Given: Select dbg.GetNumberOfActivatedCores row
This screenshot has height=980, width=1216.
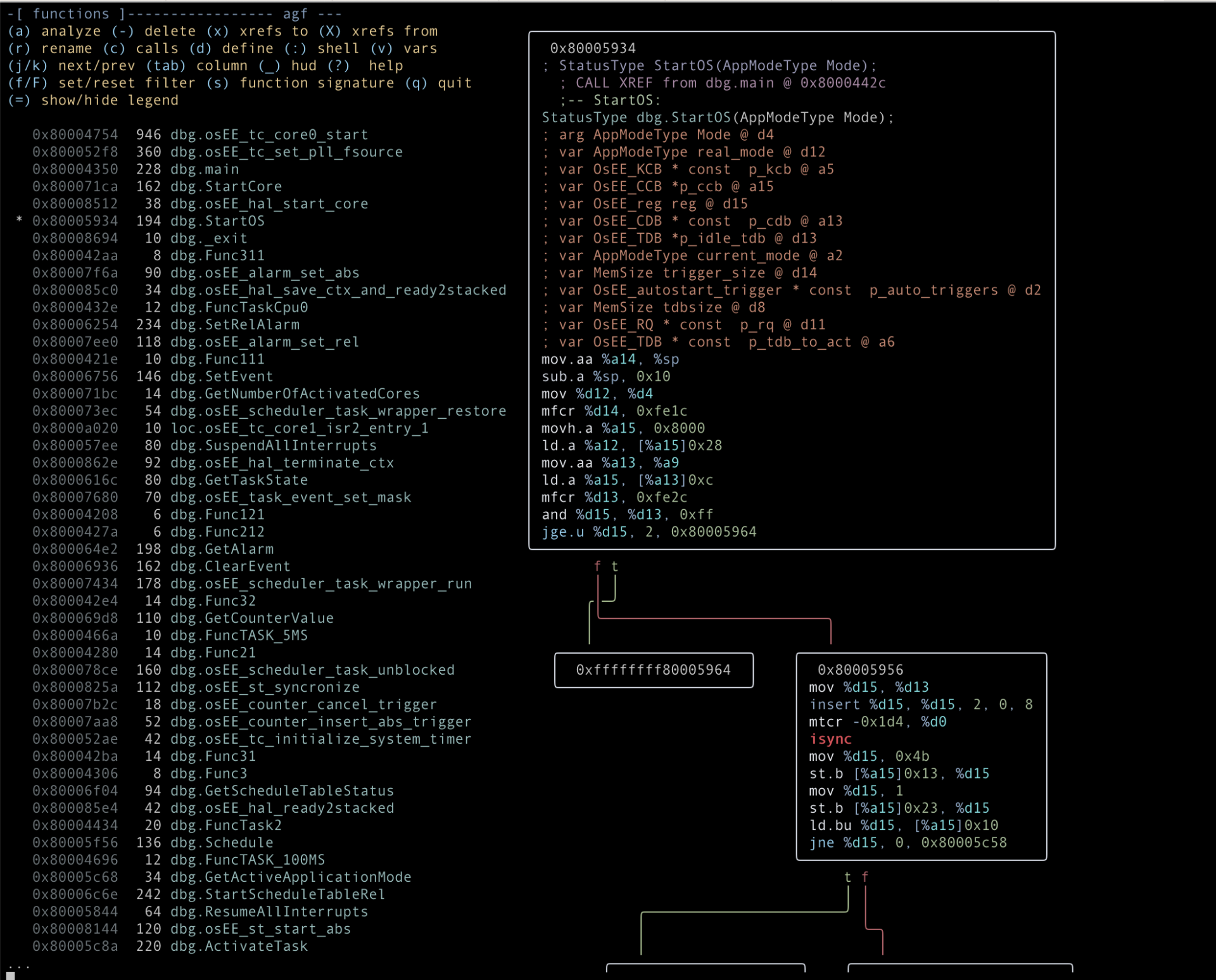Looking at the screenshot, I should tap(226, 393).
